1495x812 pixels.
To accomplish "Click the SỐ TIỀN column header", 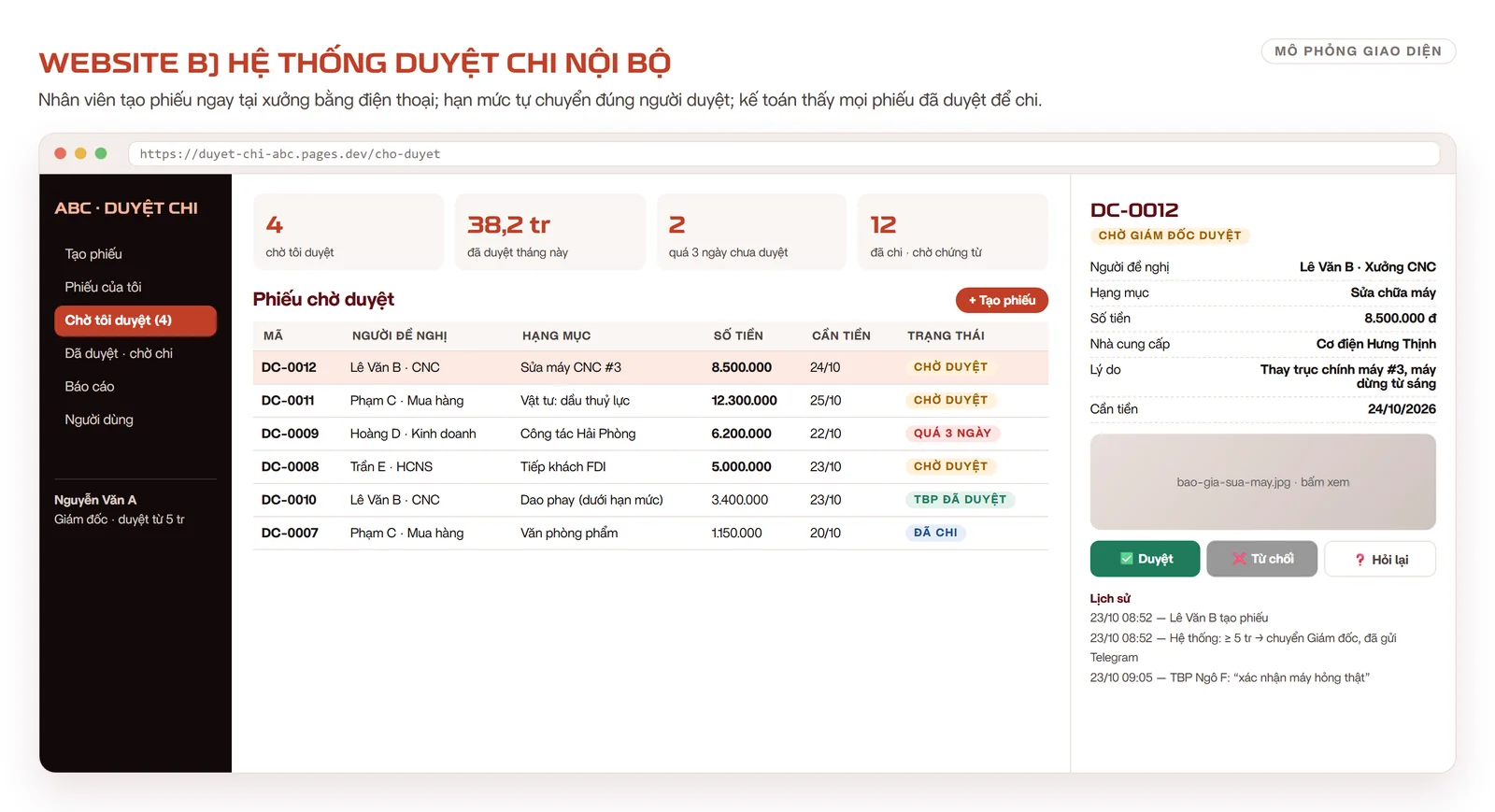I will 738,335.
